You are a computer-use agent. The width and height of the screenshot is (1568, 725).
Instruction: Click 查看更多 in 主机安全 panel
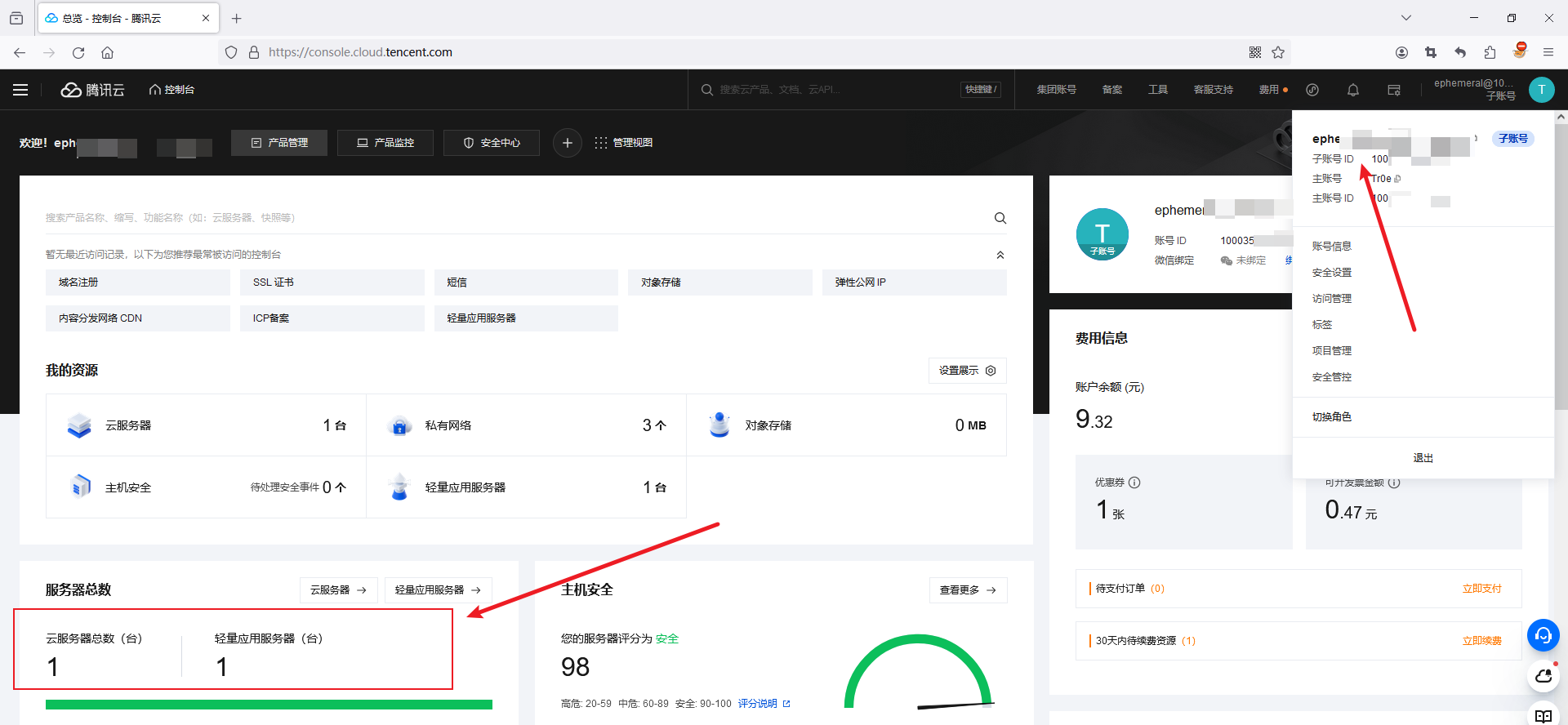click(x=969, y=590)
